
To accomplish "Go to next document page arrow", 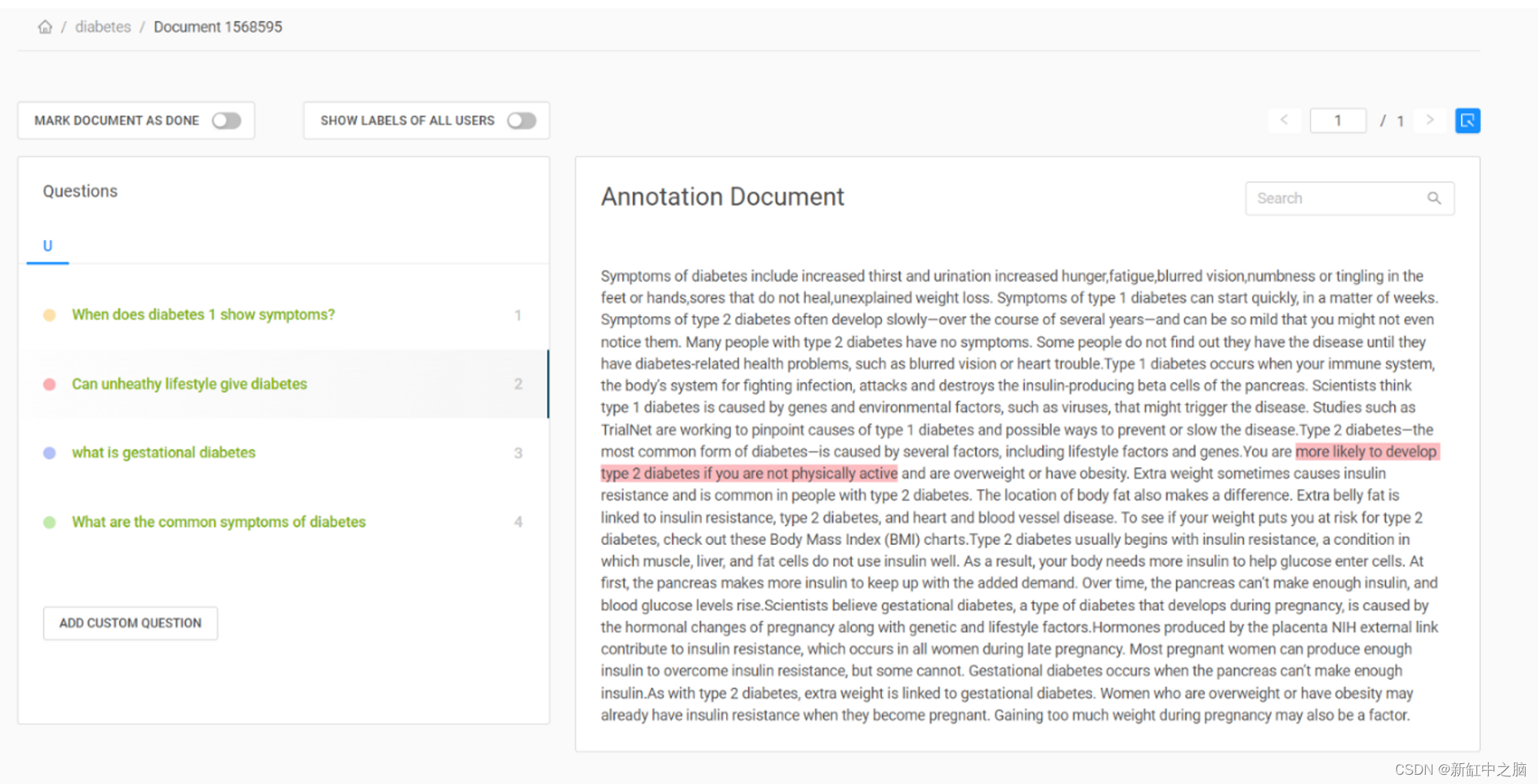I will [1430, 120].
